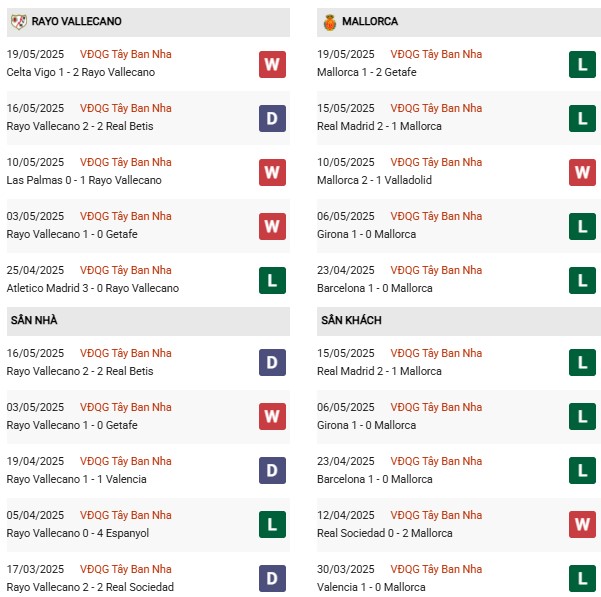601x597 pixels.
Task: Select the SÂN NHÀ section header
Action: coord(34,320)
